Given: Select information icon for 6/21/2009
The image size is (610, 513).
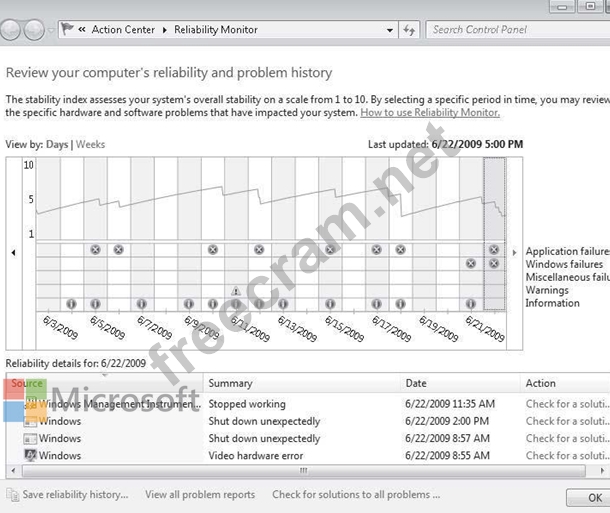Looking at the screenshot, I should tap(471, 304).
